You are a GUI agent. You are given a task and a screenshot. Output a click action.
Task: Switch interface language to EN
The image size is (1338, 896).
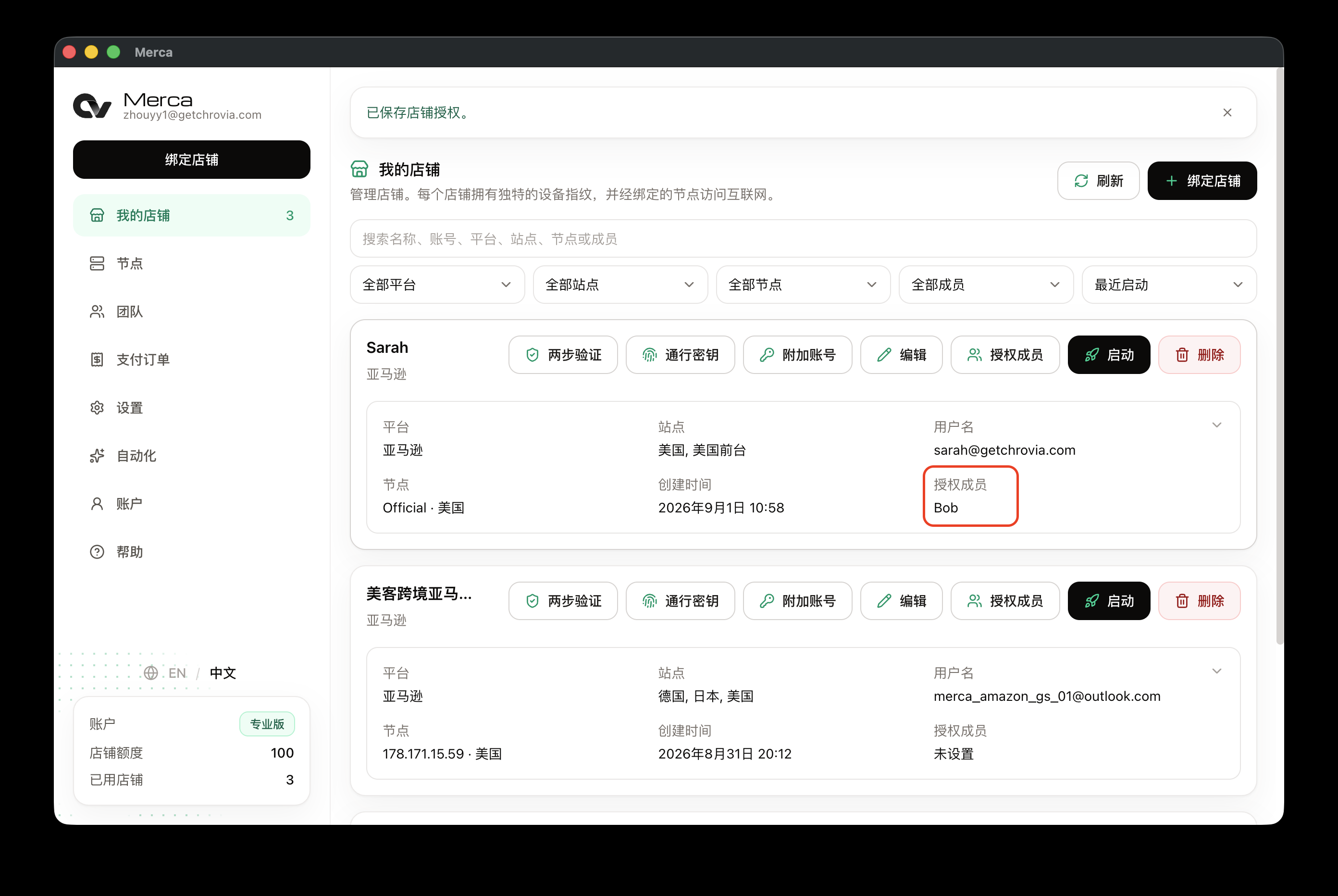tap(177, 673)
